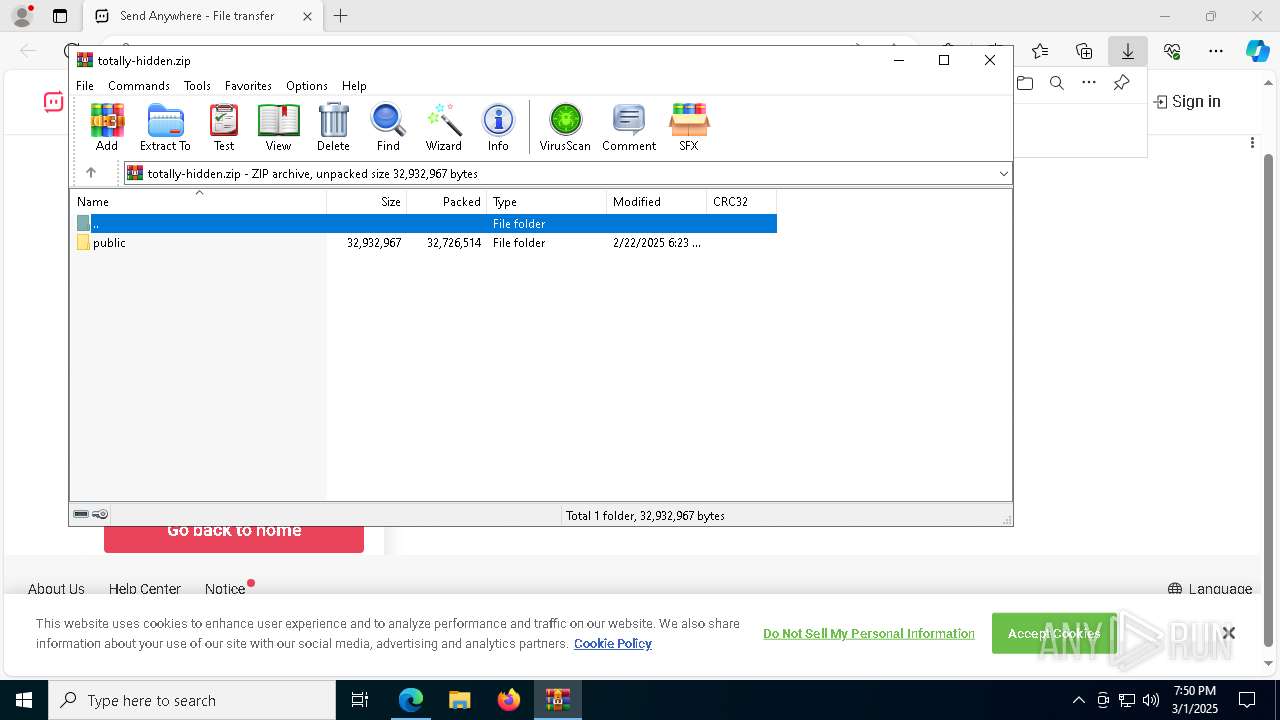Dismiss the cookie banner with X

[1228, 633]
